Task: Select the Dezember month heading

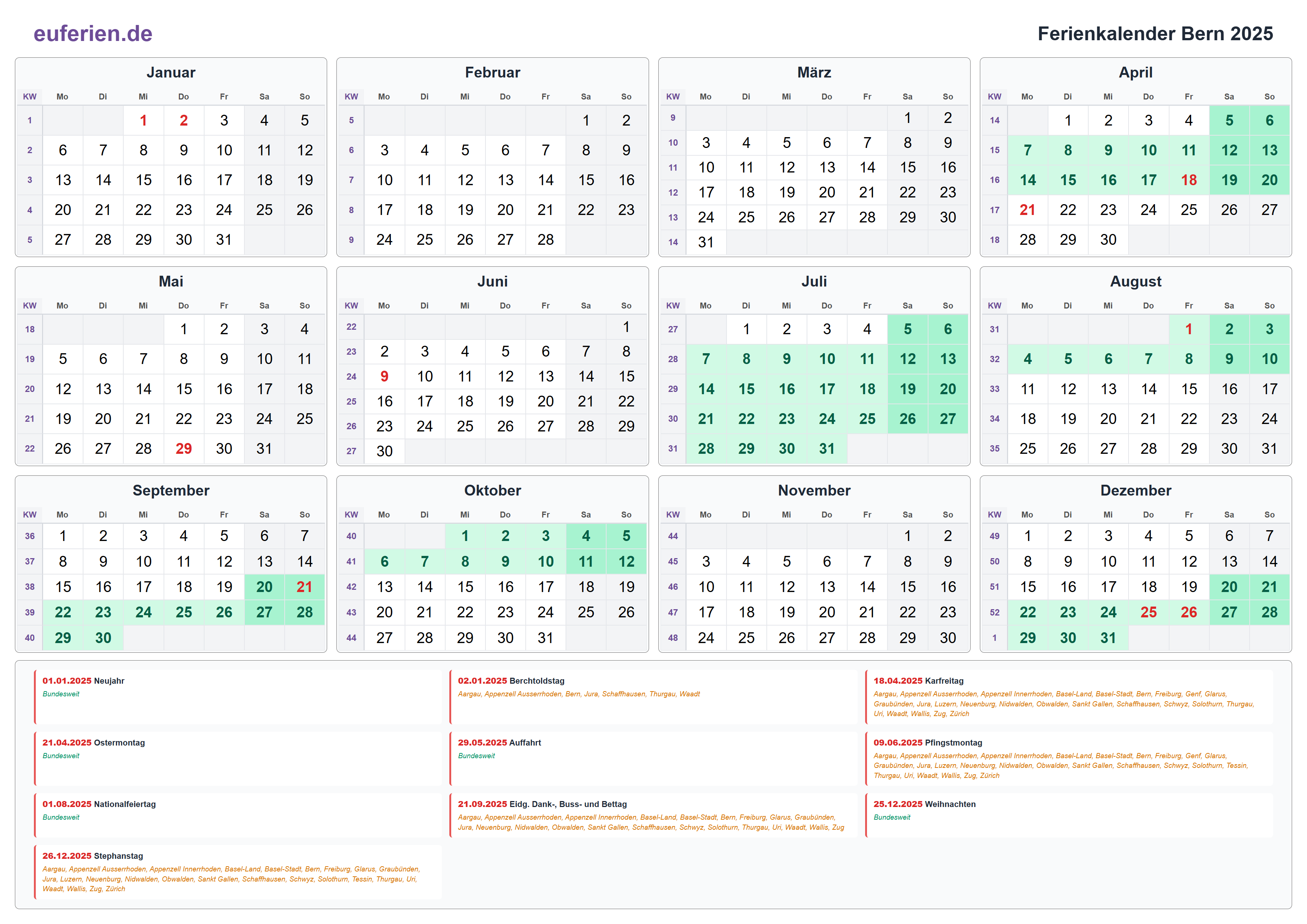Action: (x=1136, y=490)
